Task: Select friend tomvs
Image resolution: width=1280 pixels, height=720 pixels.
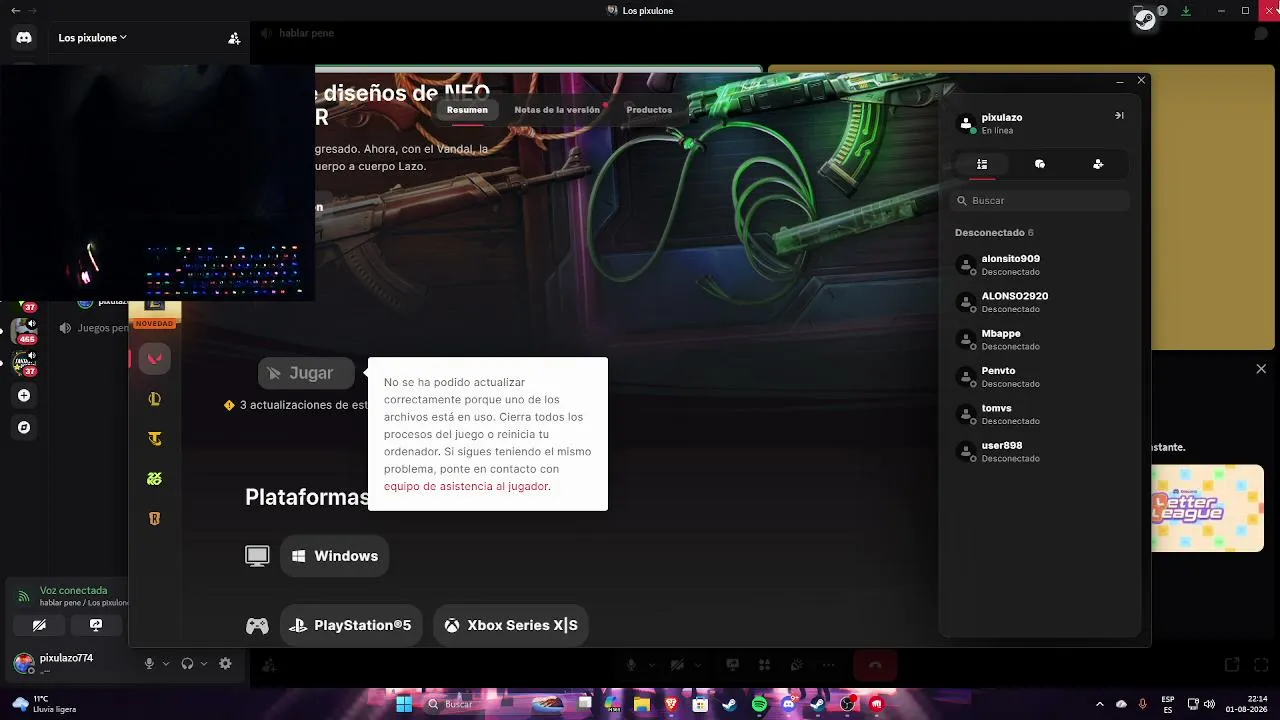Action: (x=1040, y=414)
